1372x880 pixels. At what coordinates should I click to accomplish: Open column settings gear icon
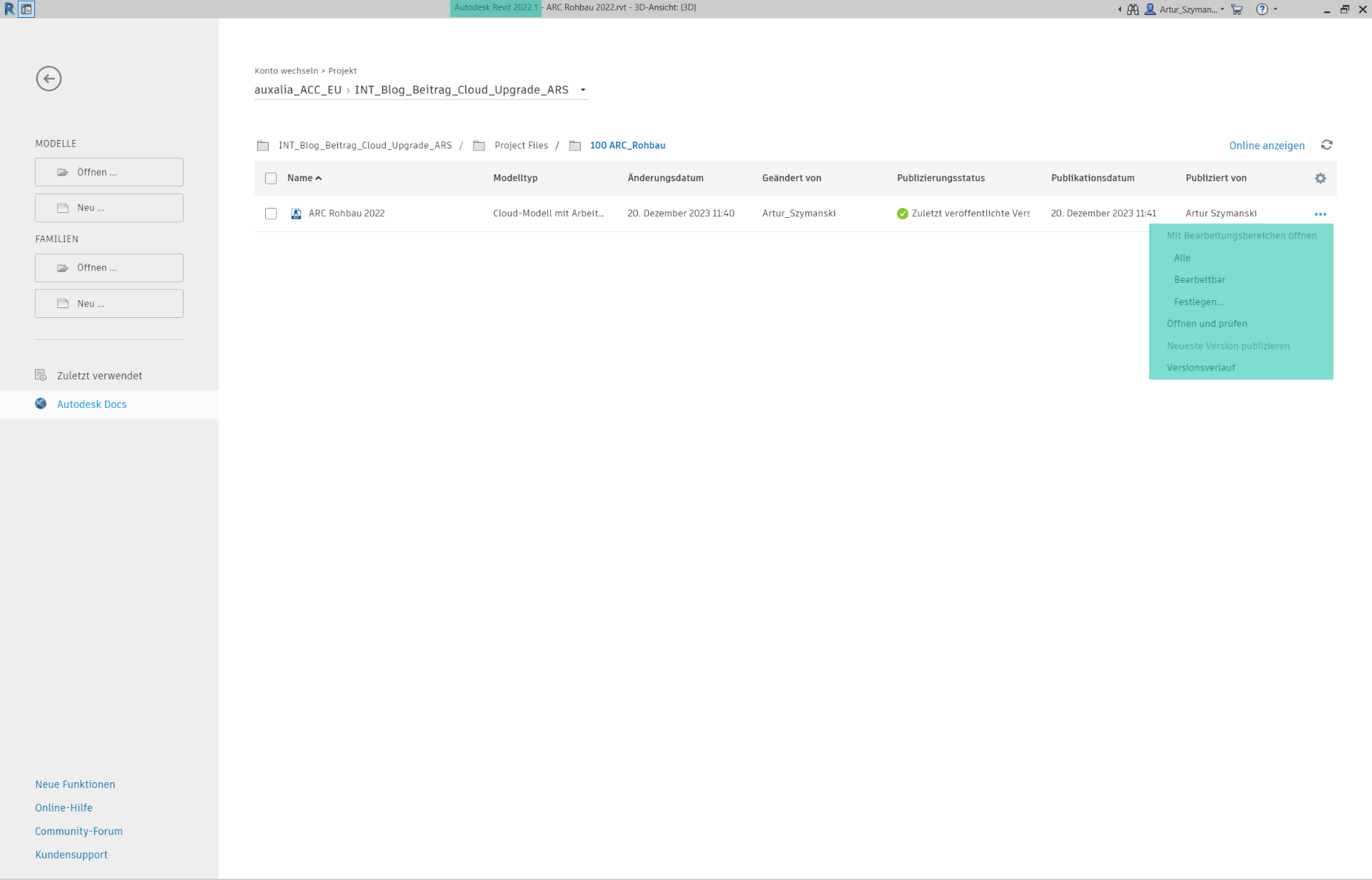coord(1320,179)
